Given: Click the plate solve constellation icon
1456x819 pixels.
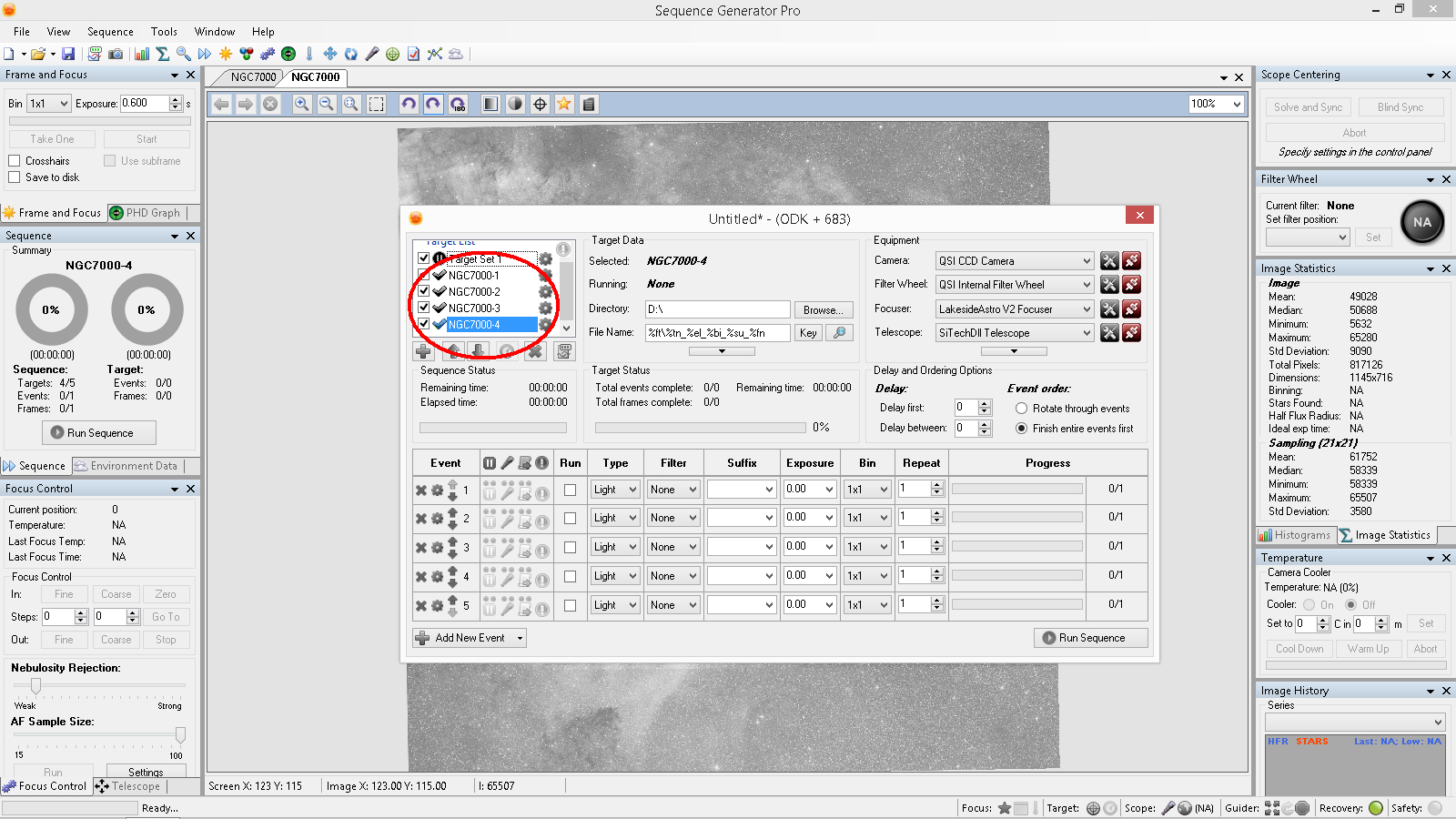Looking at the screenshot, I should point(435,54).
